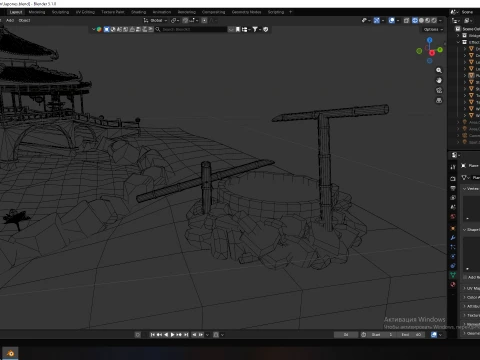Image resolution: width=480 pixels, height=360 pixels.
Task: Click the blue Z axis gizmo ball
Action: pos(430,40)
